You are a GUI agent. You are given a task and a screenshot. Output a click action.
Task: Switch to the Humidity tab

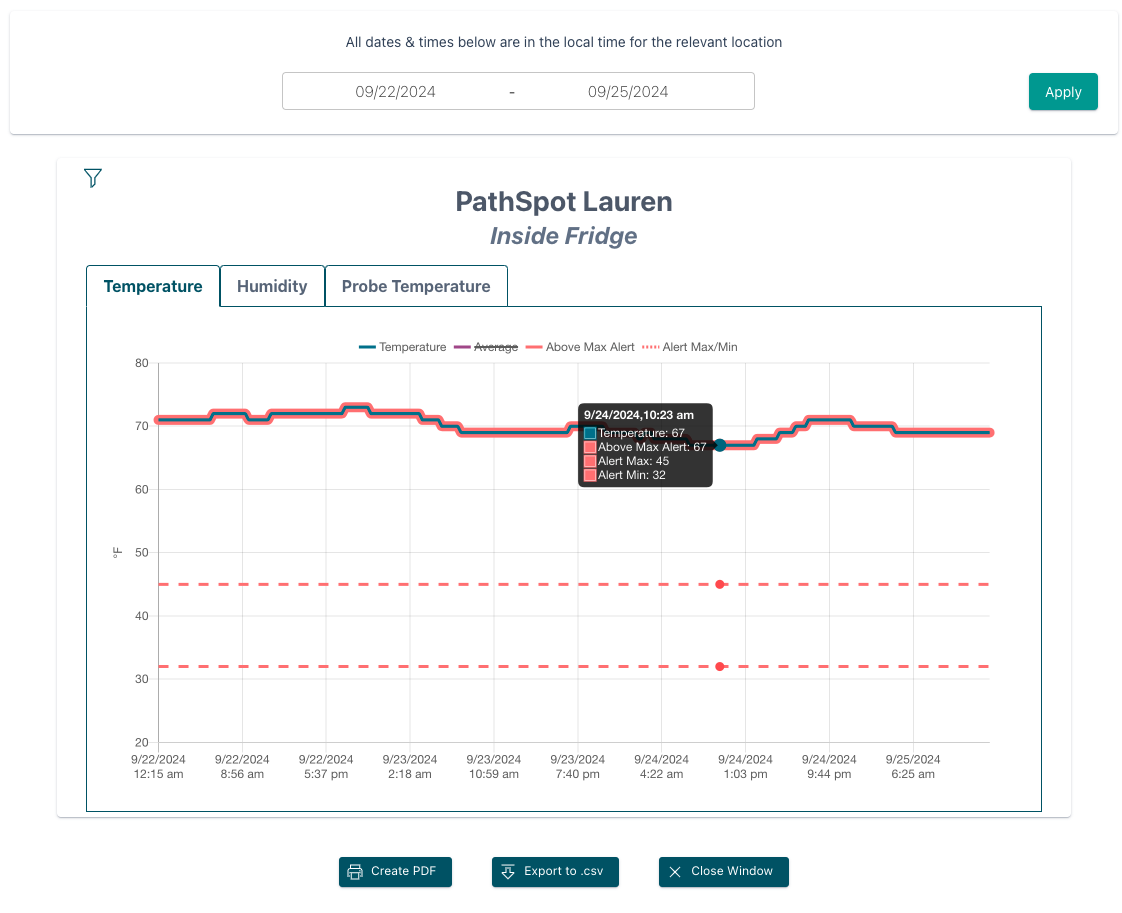coord(272,286)
